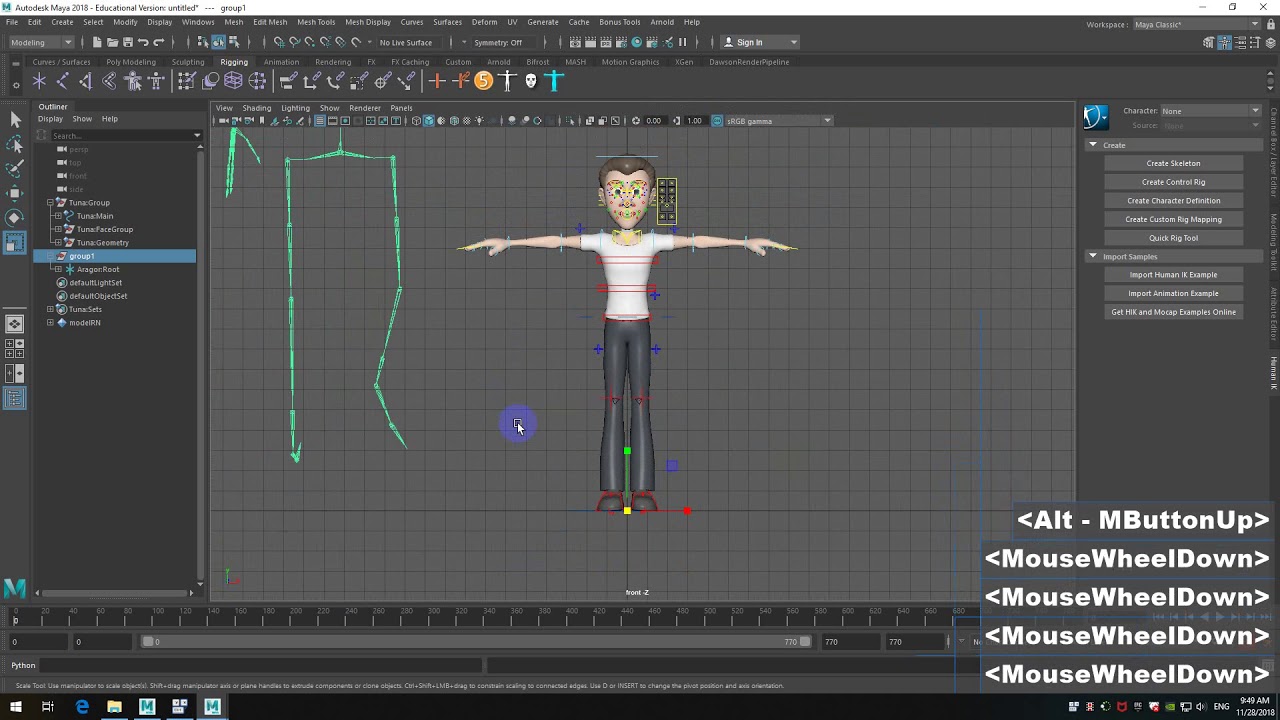Viewport: 1280px width, 720px height.
Task: Open the Outliner Display menu
Action: [50, 119]
